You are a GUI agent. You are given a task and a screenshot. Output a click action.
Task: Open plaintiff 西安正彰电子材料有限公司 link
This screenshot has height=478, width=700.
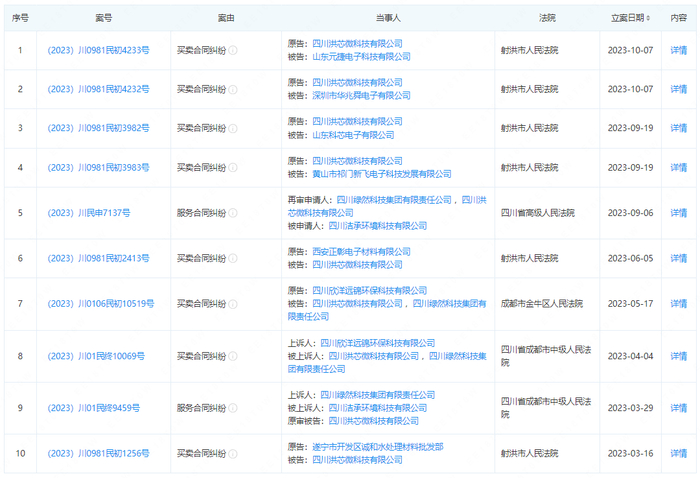pyautogui.click(x=361, y=252)
